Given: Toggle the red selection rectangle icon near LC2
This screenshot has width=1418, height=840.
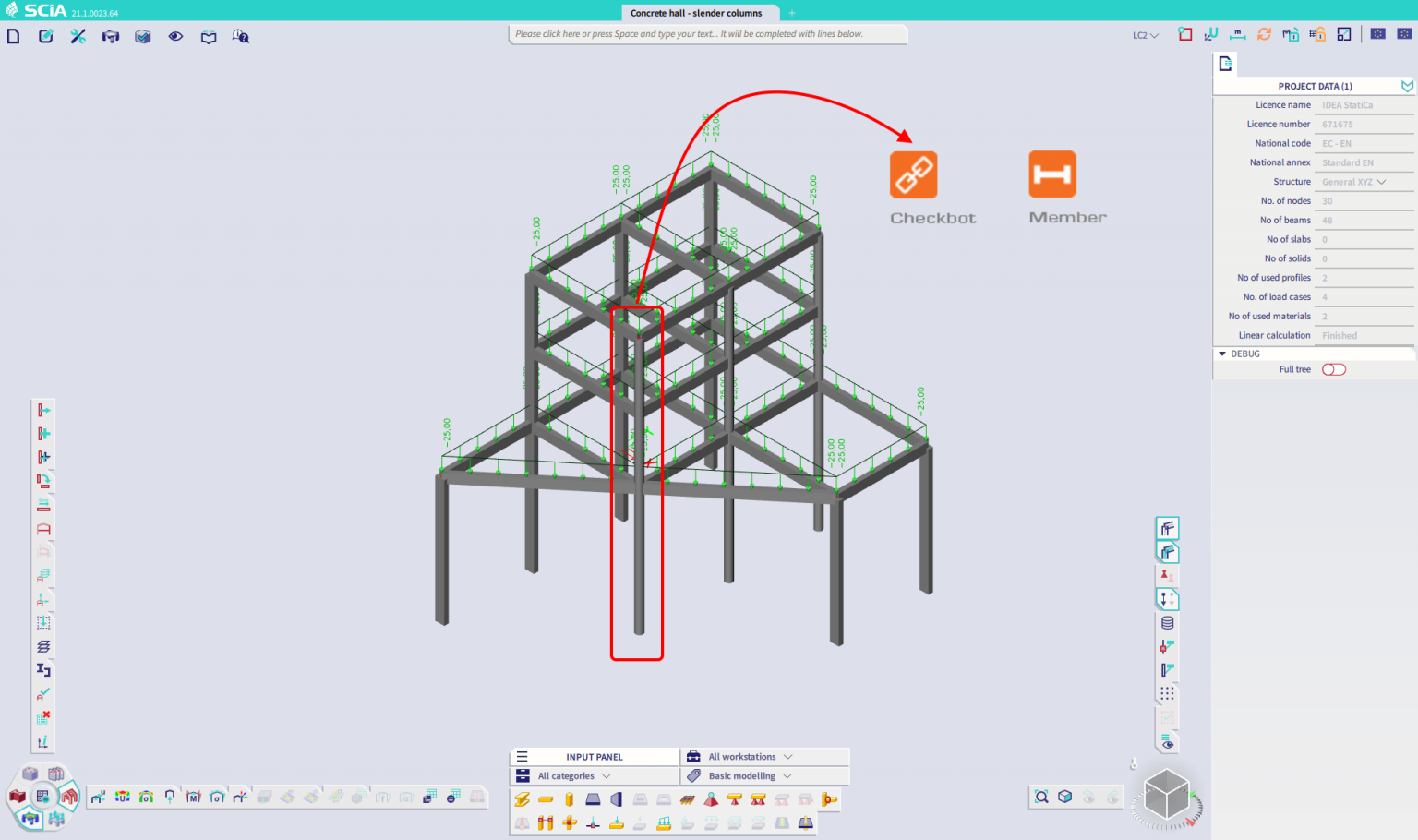Looking at the screenshot, I should [x=1184, y=34].
